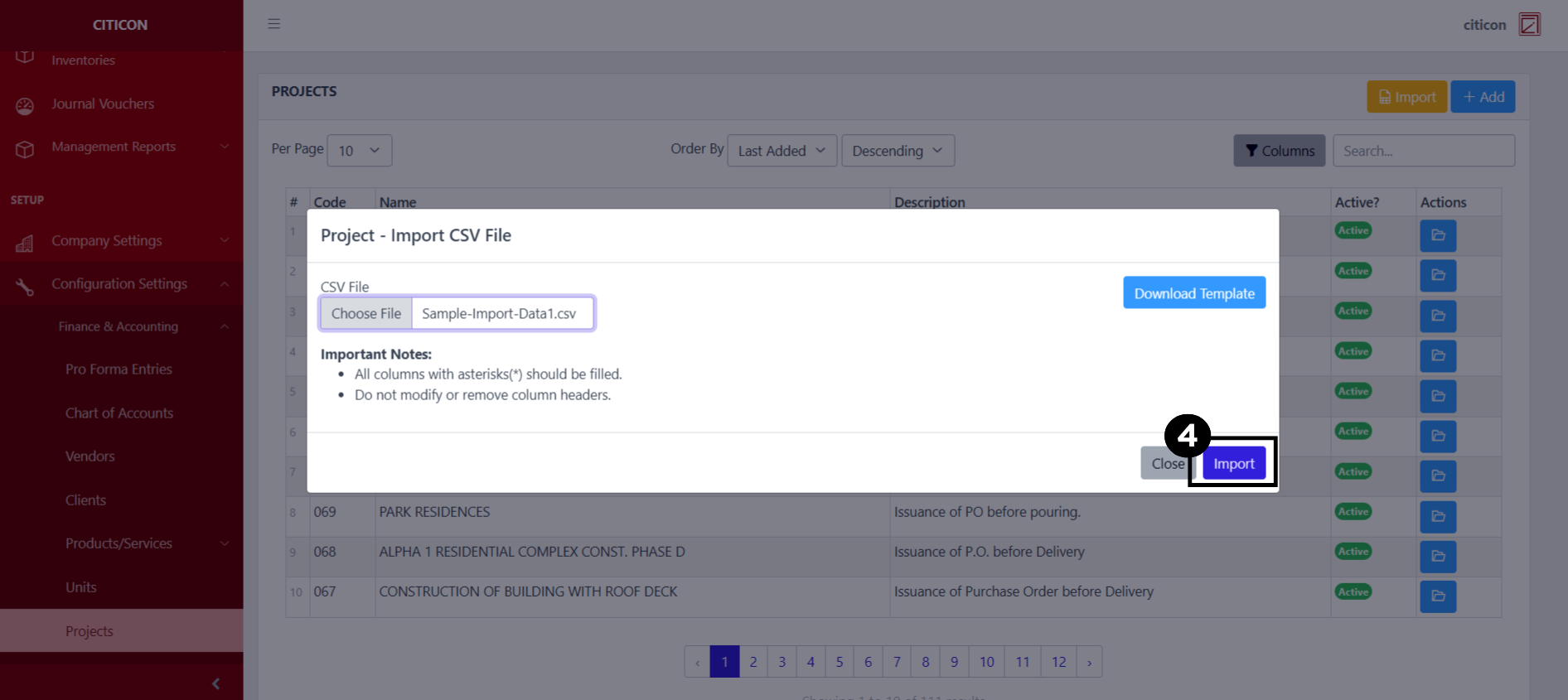This screenshot has height=700, width=1568.
Task: Click the Search input field
Action: (1423, 151)
